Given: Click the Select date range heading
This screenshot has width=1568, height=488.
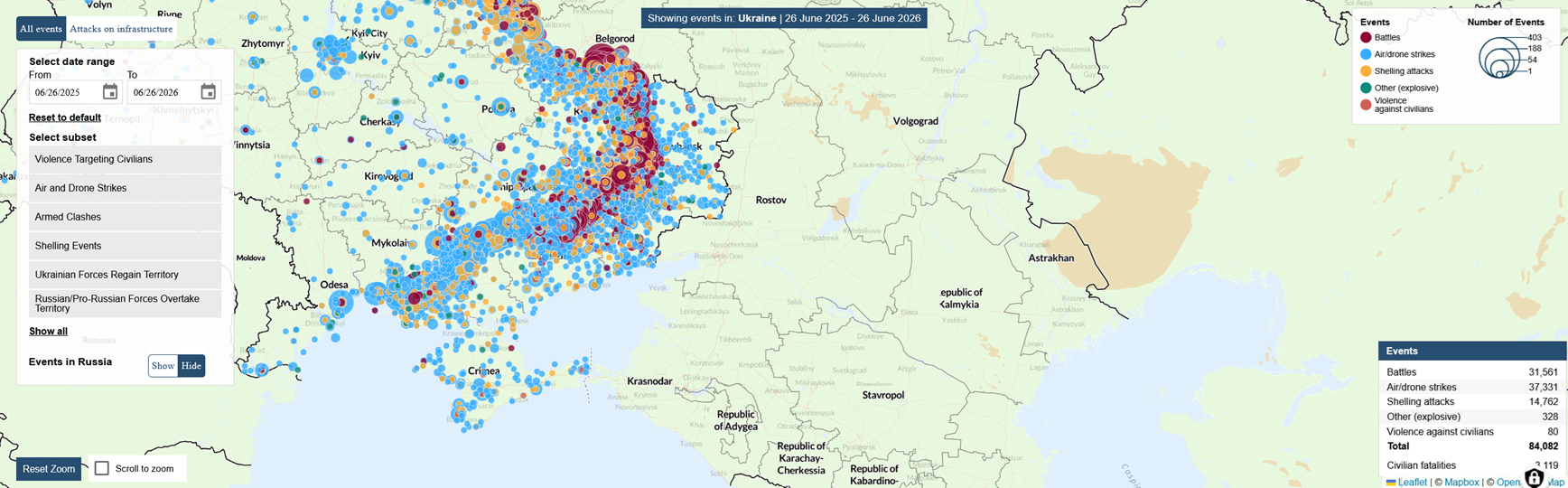Looking at the screenshot, I should (72, 61).
